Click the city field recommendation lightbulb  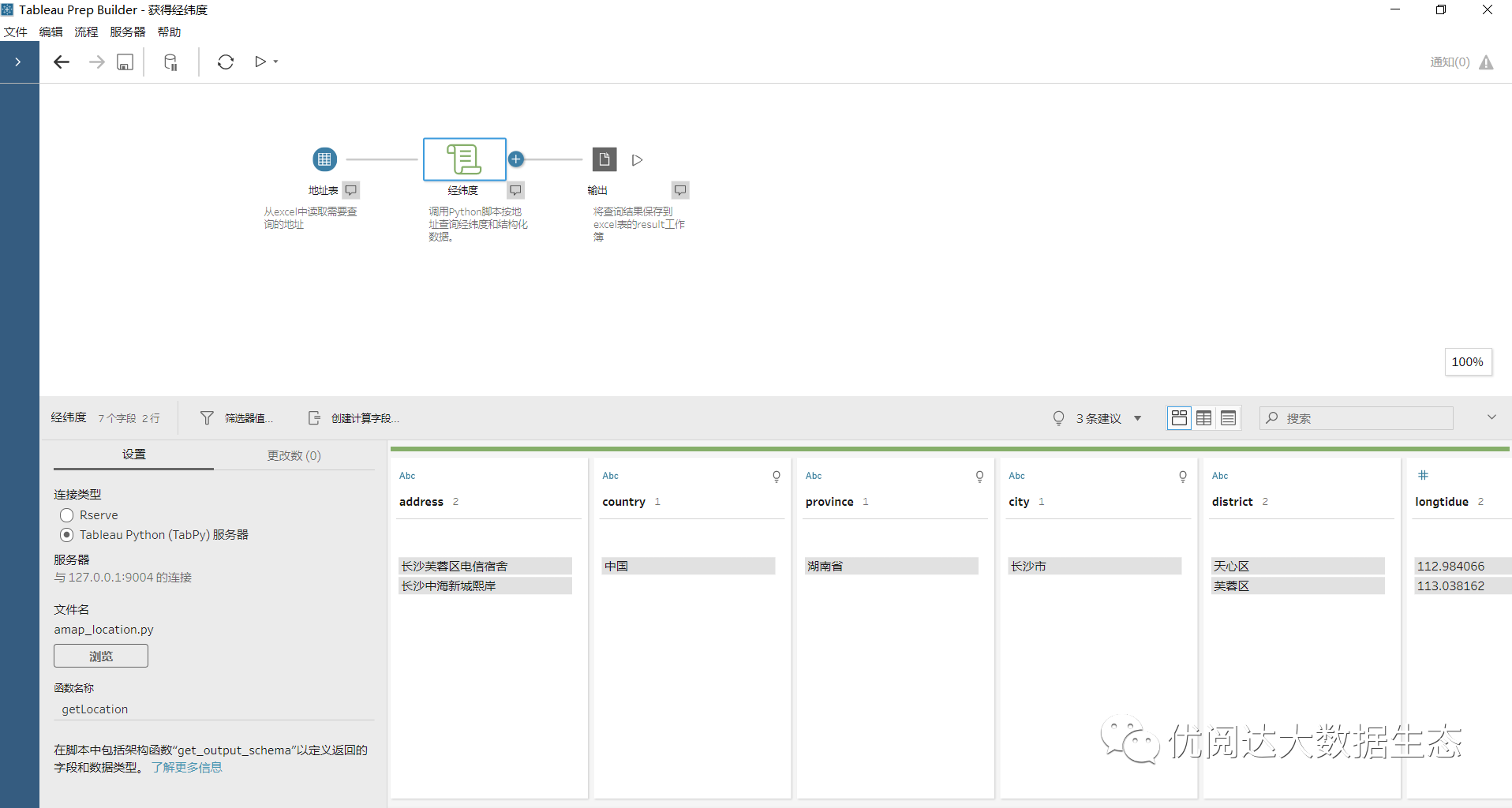coord(1183,477)
